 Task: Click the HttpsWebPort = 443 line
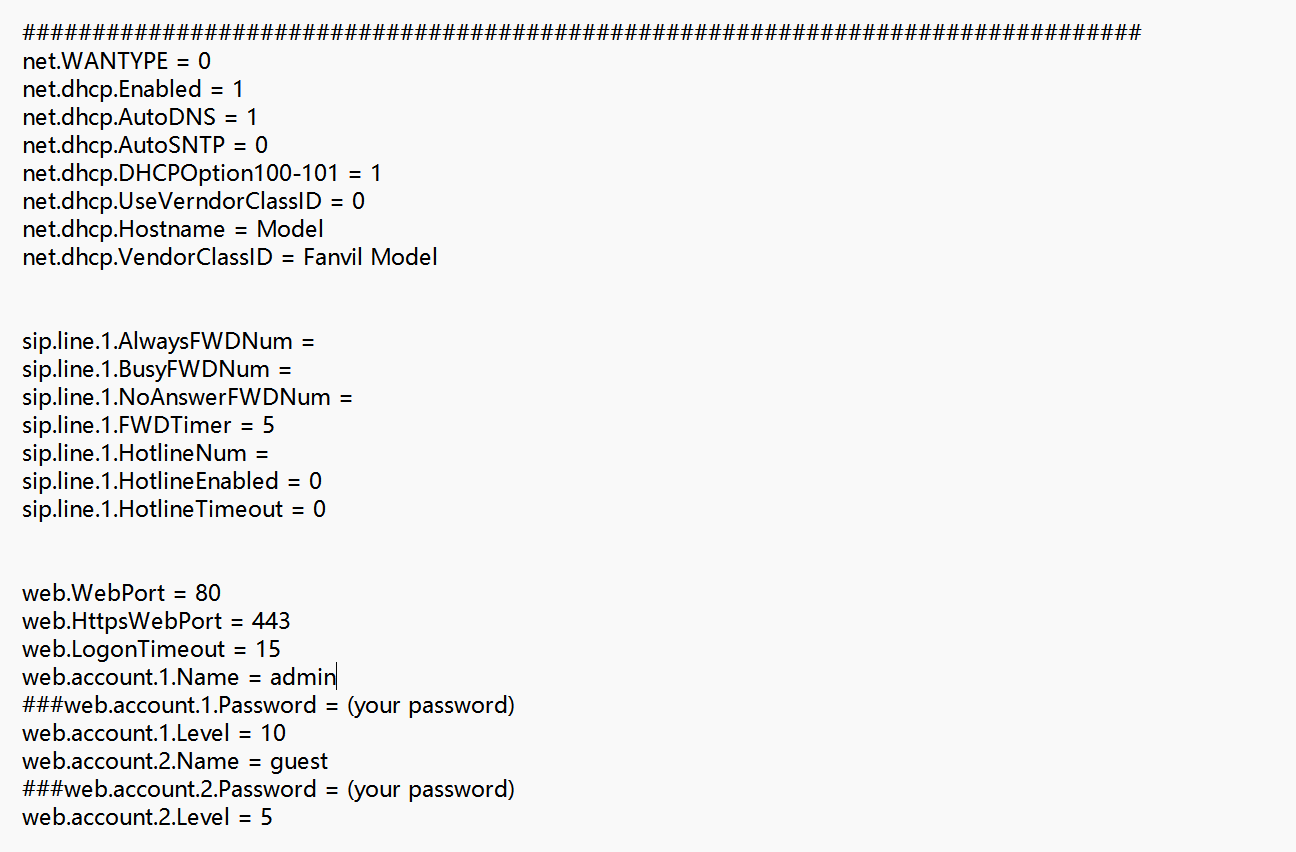click(156, 621)
